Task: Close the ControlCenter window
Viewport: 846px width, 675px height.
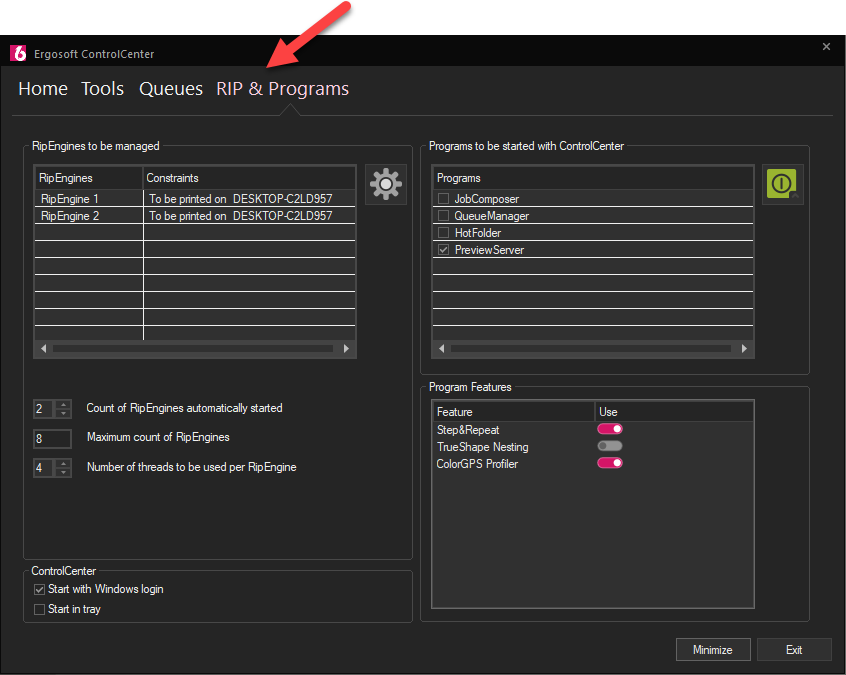Action: [826, 47]
